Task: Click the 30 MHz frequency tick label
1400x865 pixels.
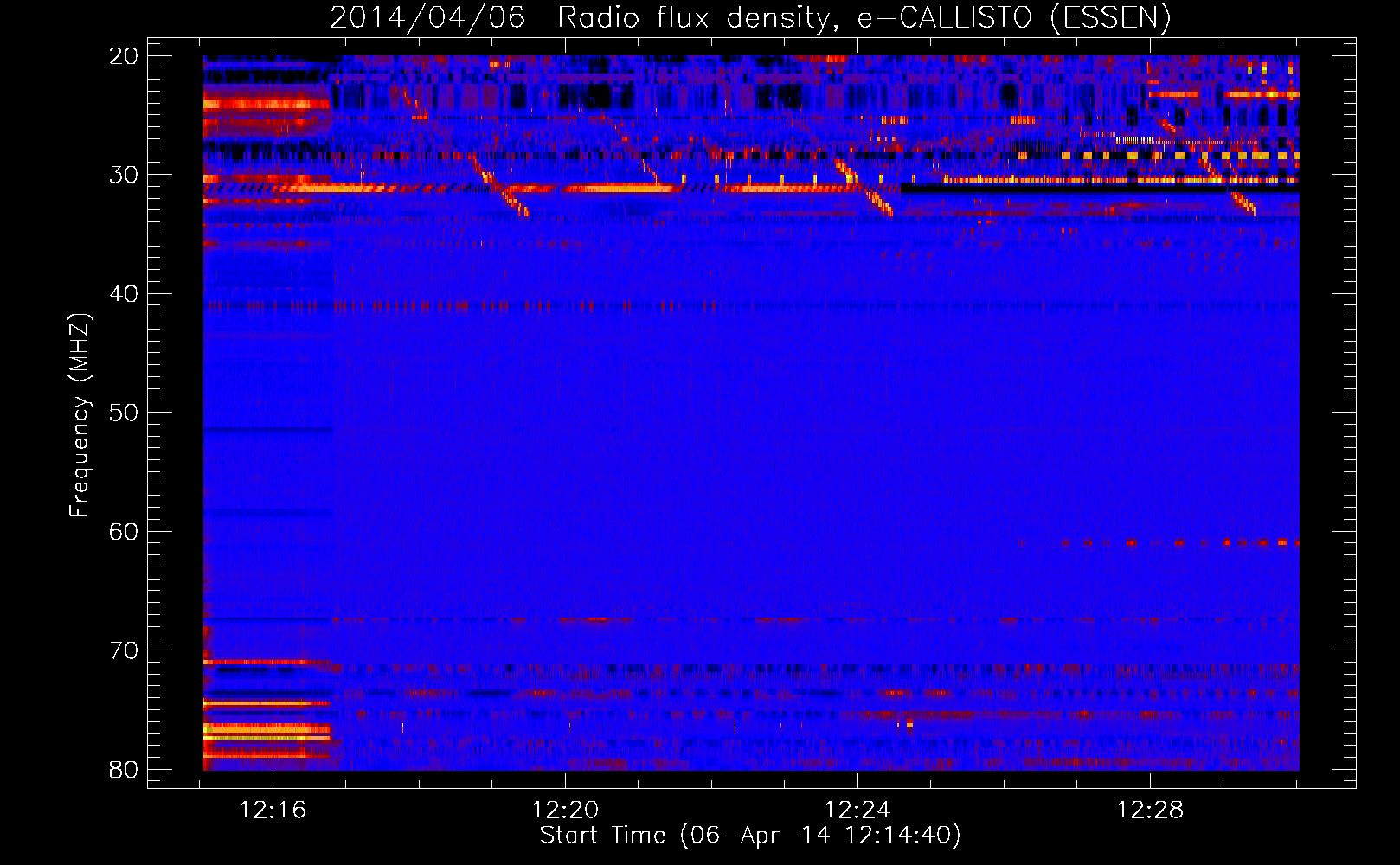Action: tap(124, 175)
